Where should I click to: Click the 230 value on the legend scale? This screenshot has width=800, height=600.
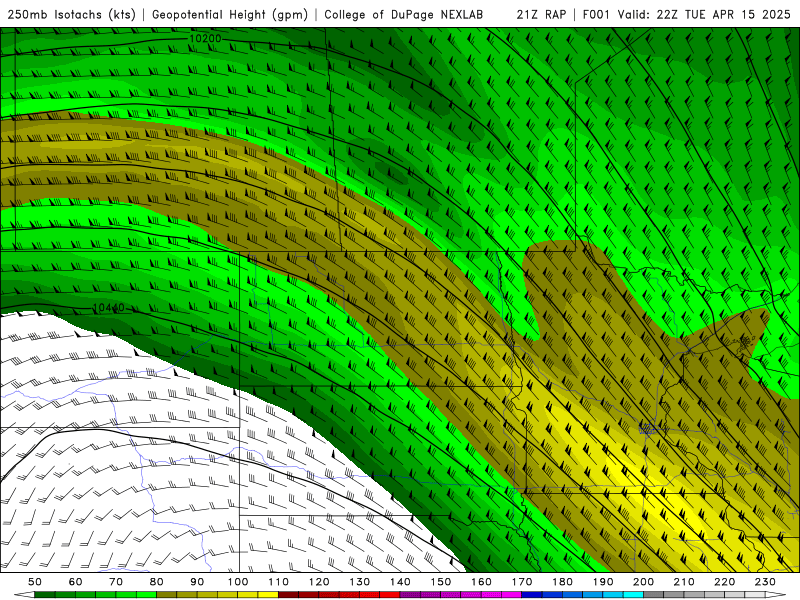click(x=765, y=582)
